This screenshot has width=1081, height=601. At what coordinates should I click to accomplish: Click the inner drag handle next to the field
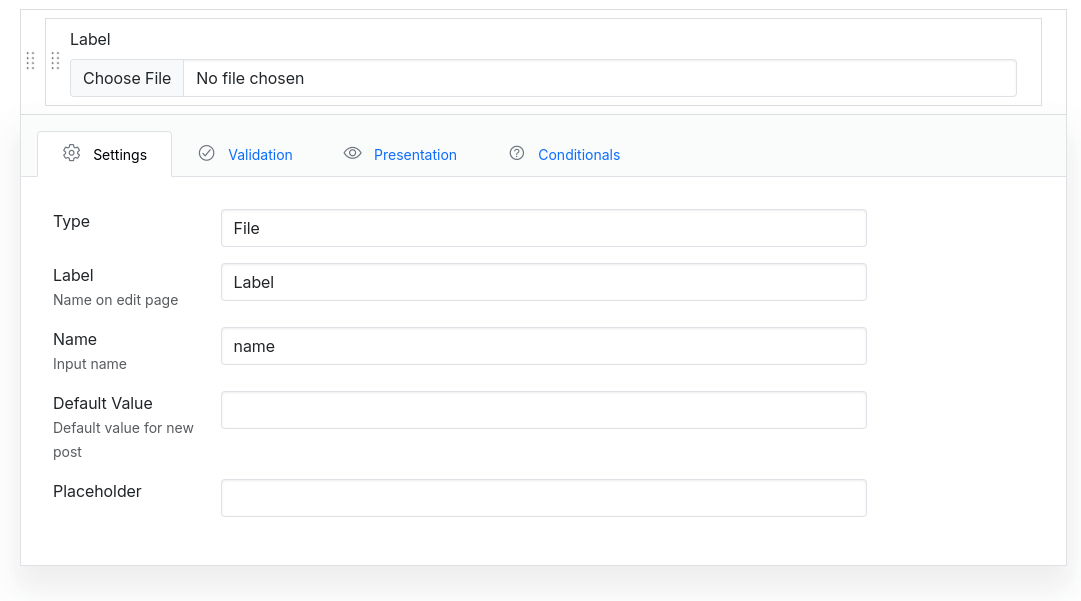coord(56,60)
